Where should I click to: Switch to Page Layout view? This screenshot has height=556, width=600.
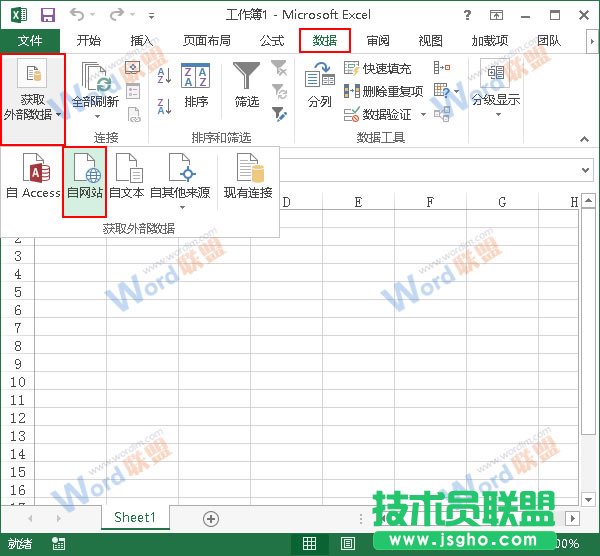[x=347, y=543]
